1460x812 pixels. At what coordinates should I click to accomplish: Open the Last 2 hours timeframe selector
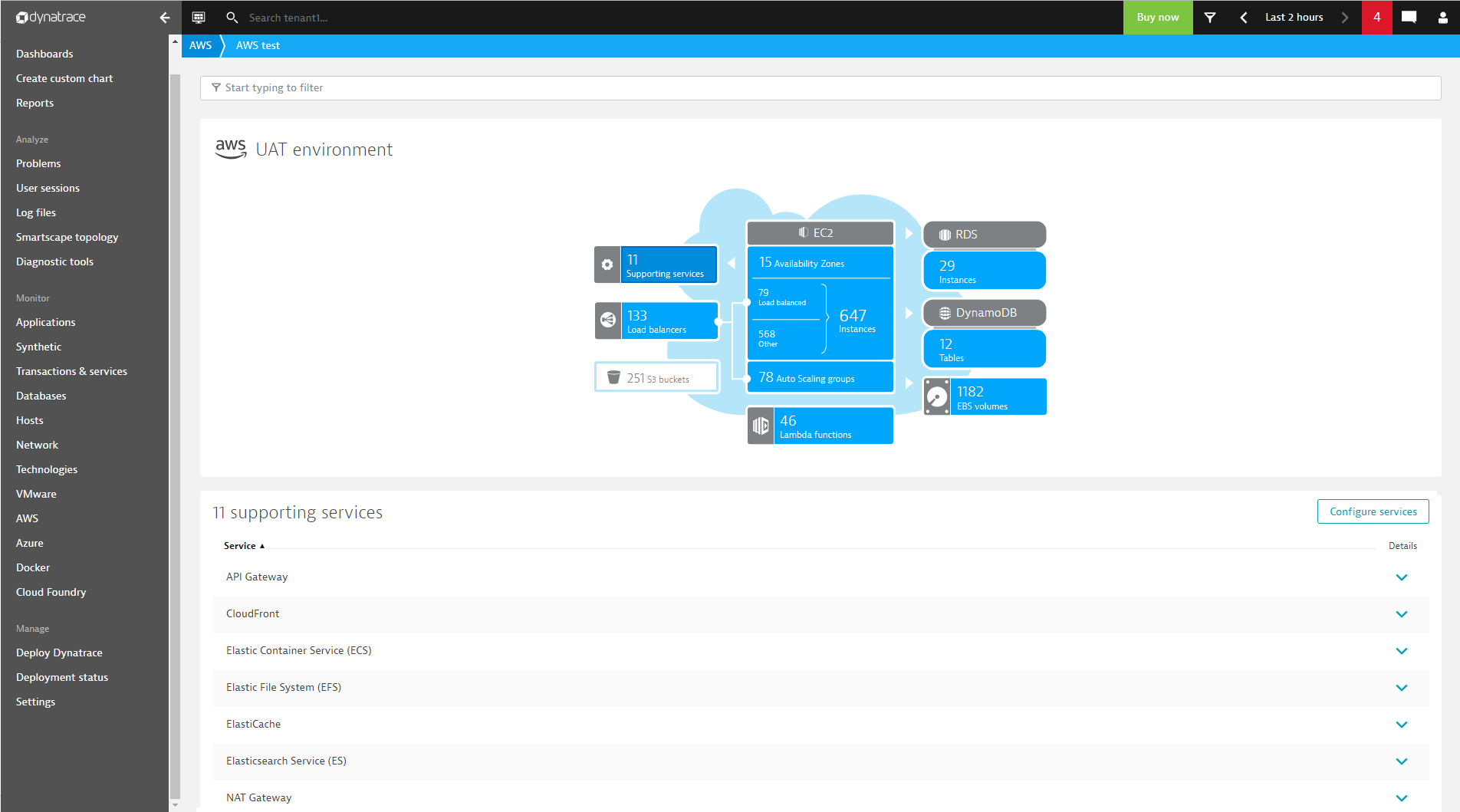pos(1294,17)
